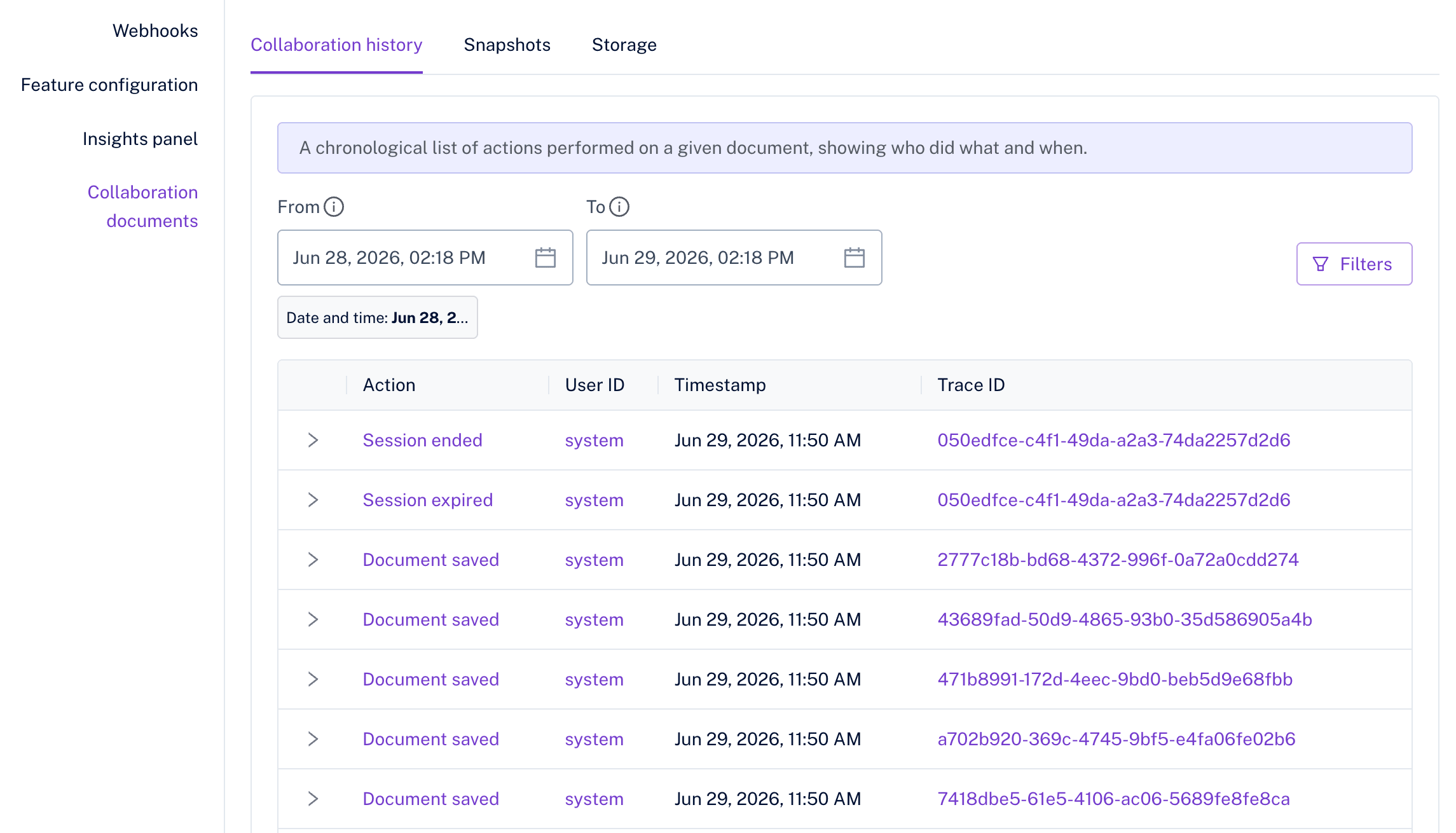Click the Trace ID column header

971,385
